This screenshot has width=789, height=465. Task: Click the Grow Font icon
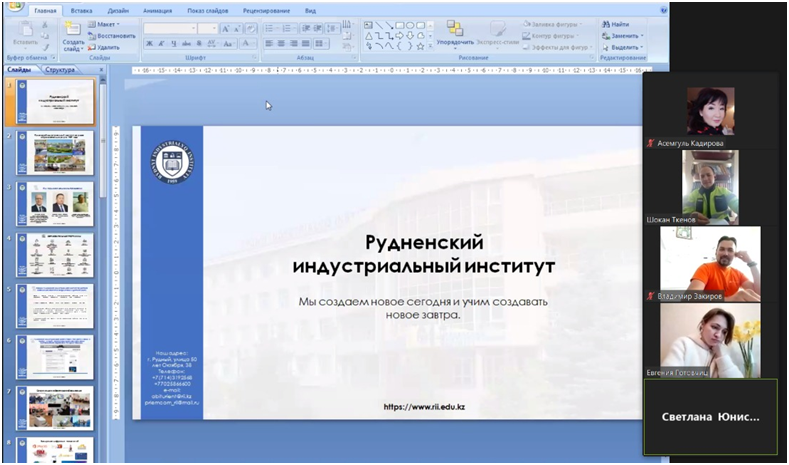(226, 29)
